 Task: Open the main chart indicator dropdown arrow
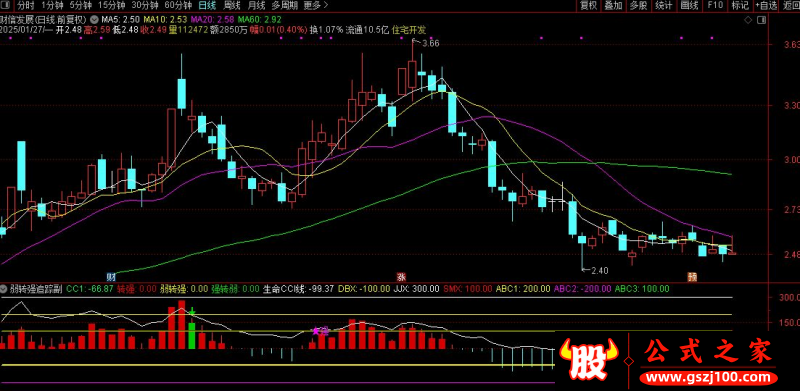tap(94, 19)
